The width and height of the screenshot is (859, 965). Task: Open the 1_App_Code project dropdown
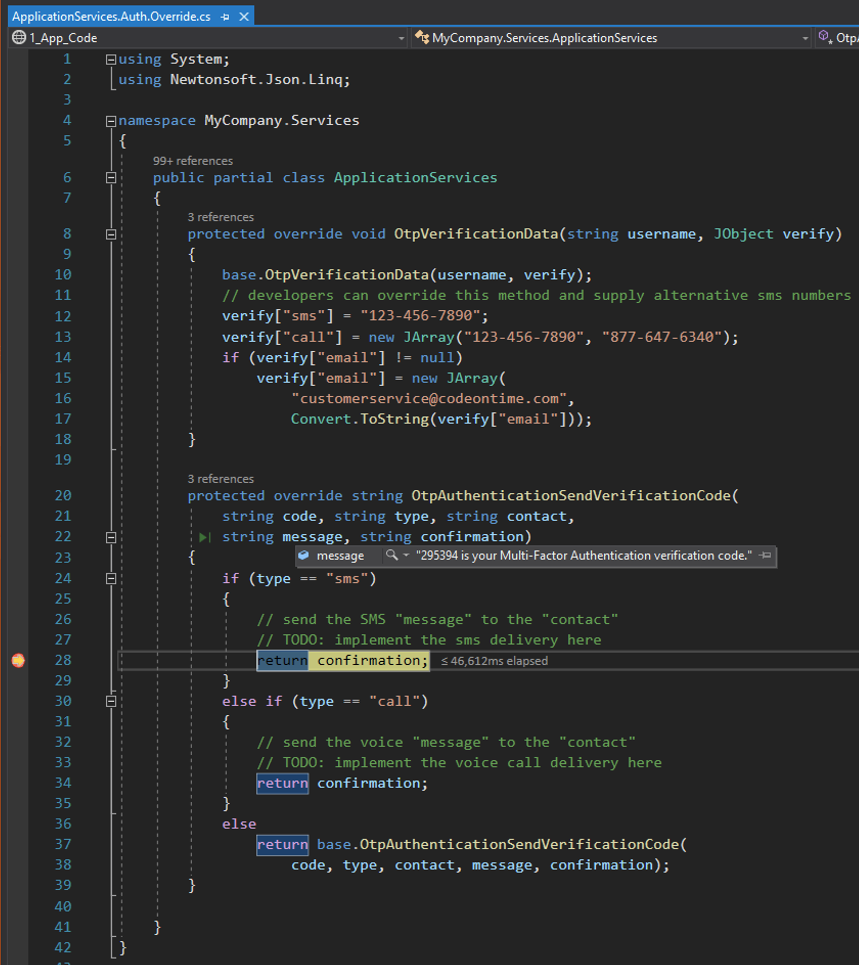pyautogui.click(x=401, y=37)
